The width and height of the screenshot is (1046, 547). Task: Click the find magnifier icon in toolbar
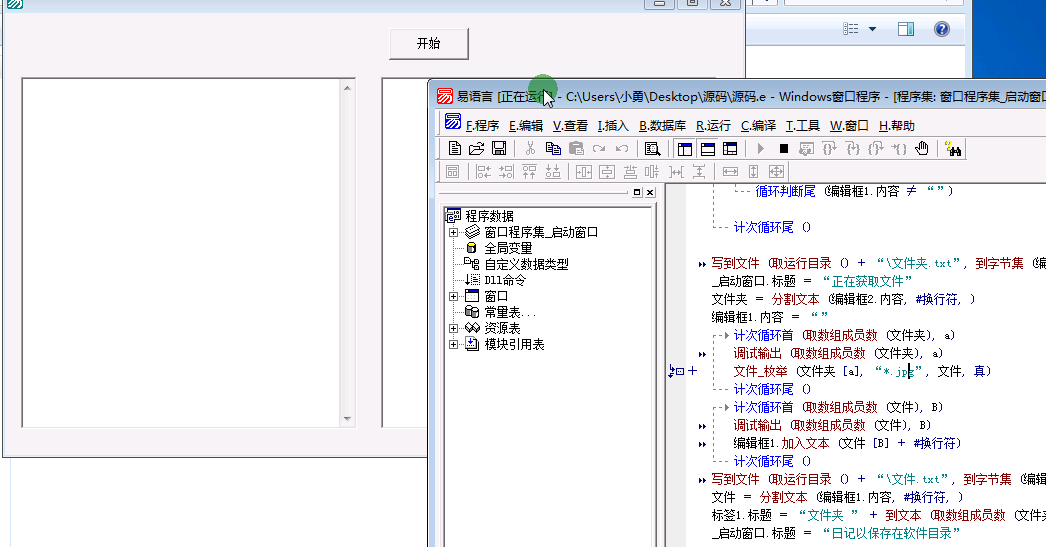click(652, 148)
